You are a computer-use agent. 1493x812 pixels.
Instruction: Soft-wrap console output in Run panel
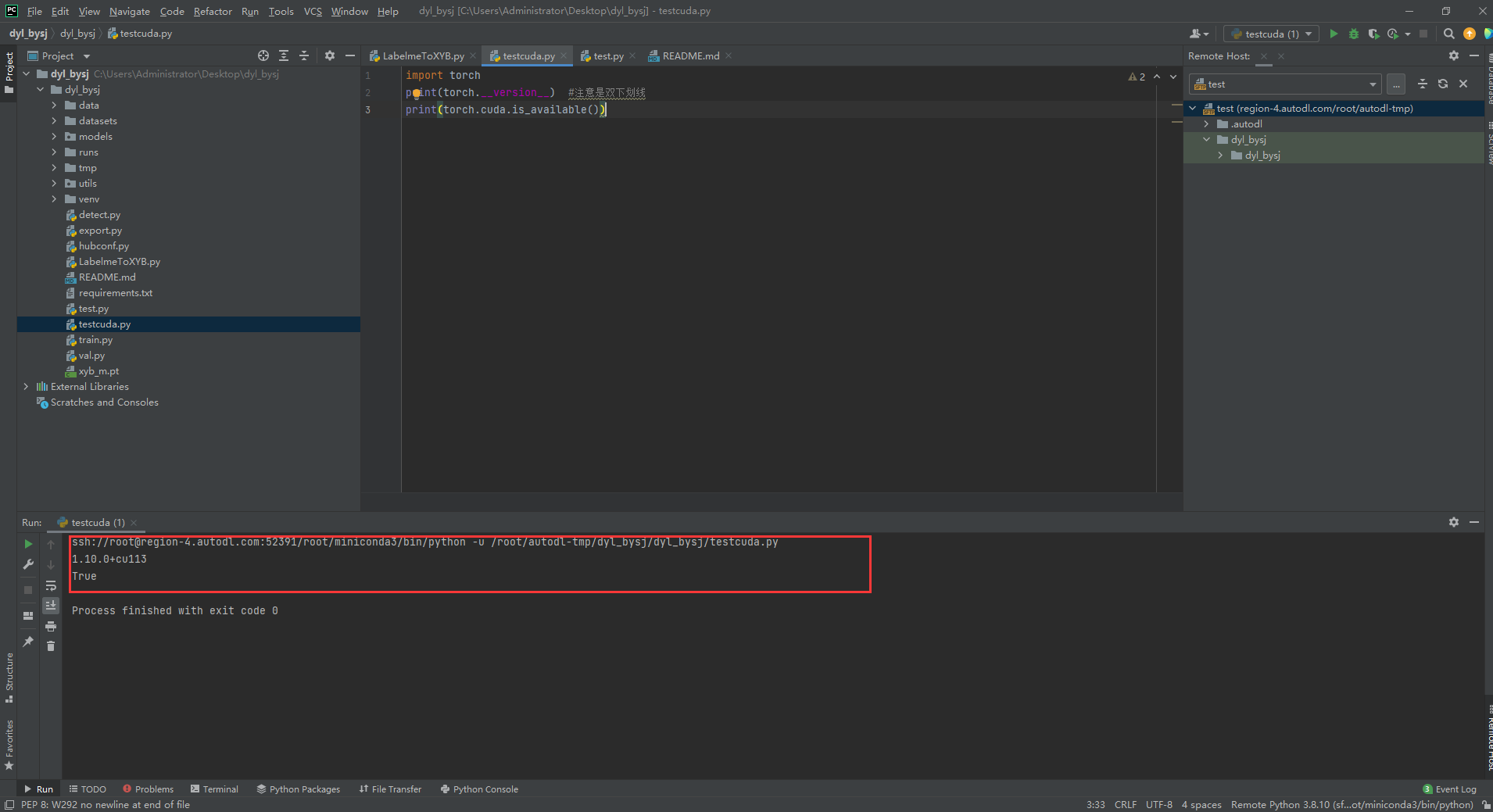coord(51,586)
